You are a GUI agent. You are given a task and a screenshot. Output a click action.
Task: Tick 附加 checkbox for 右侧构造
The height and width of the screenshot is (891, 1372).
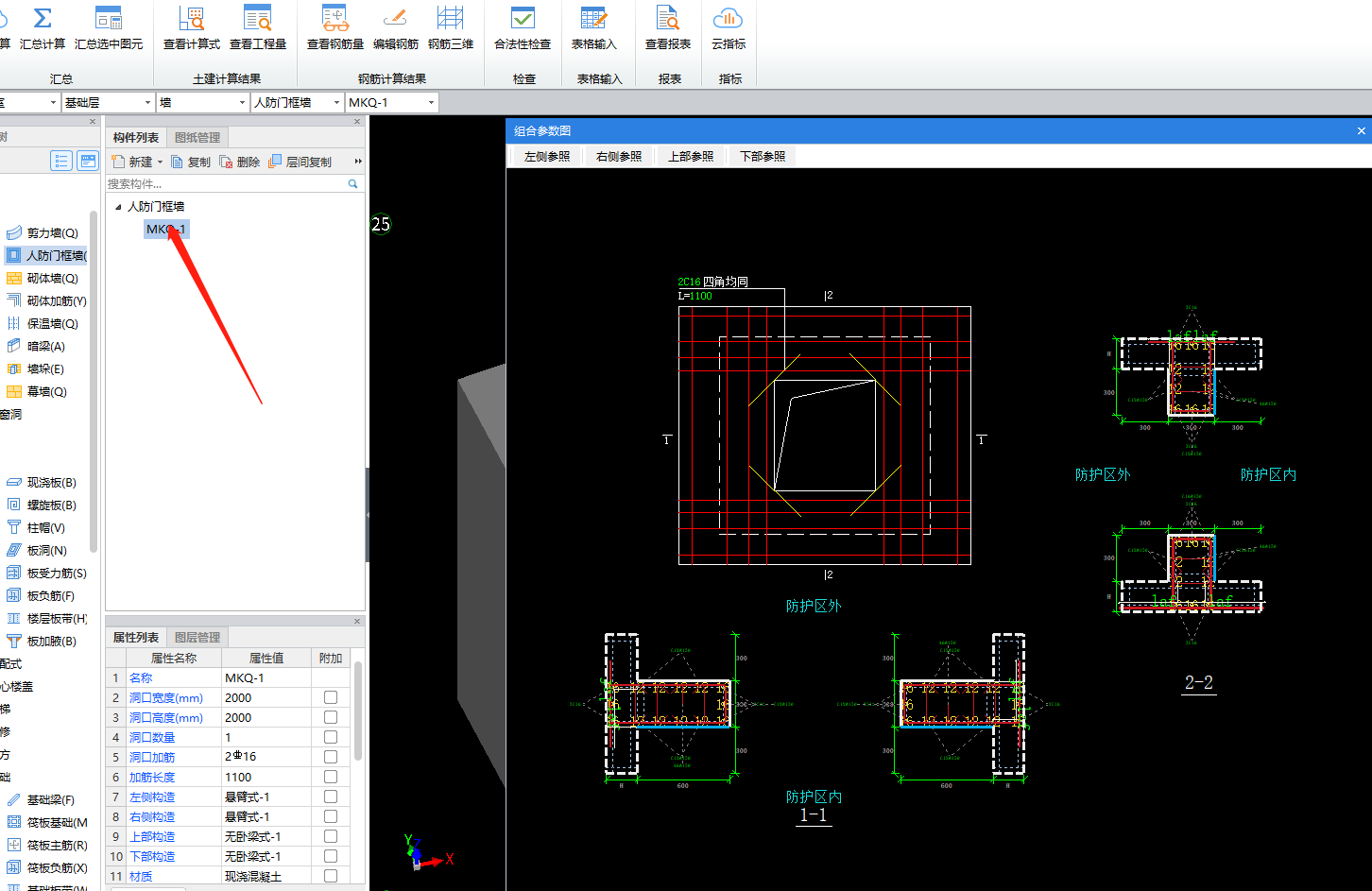tap(331, 816)
